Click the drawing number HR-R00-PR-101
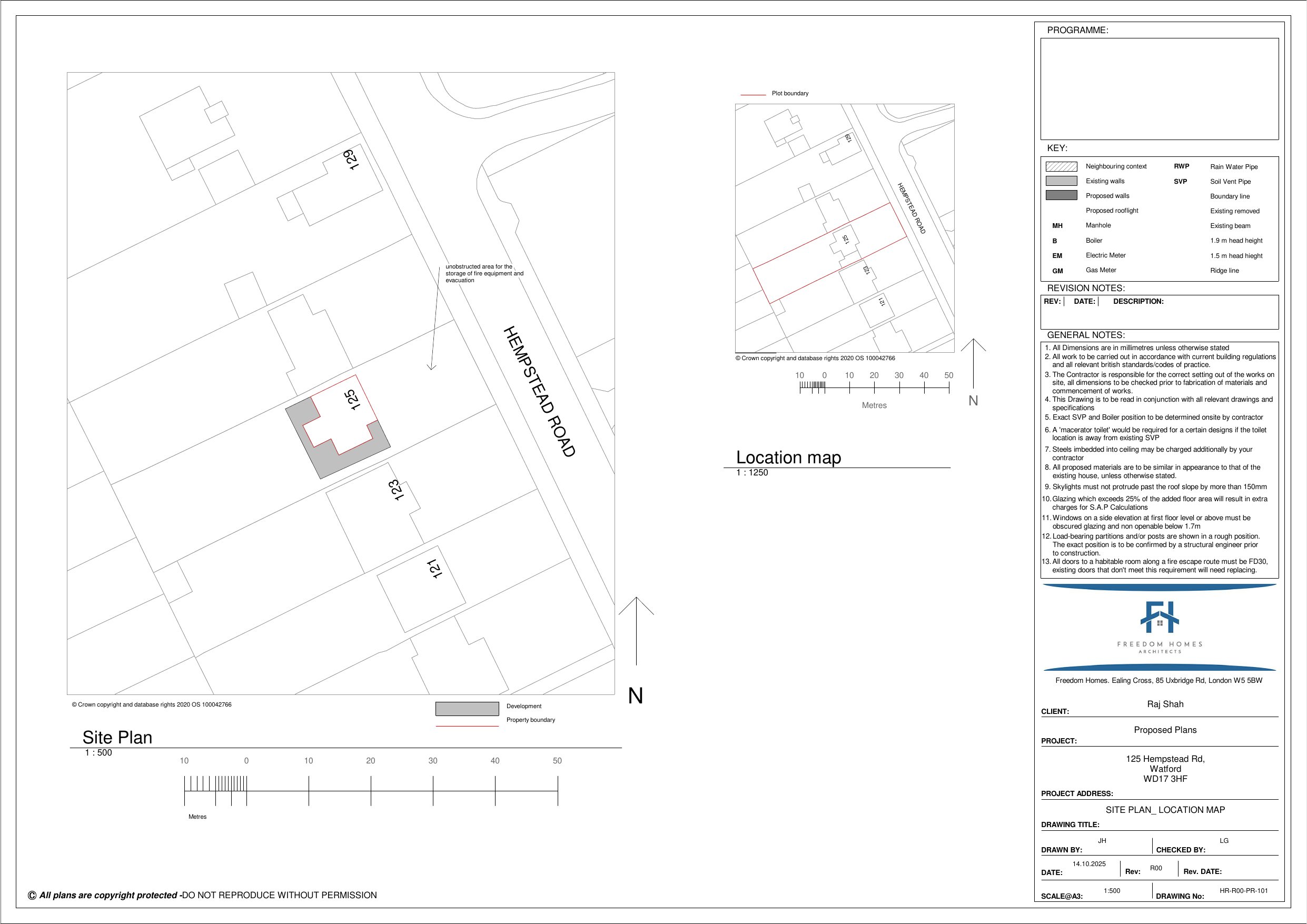The image size is (1307, 924). tap(1243, 890)
